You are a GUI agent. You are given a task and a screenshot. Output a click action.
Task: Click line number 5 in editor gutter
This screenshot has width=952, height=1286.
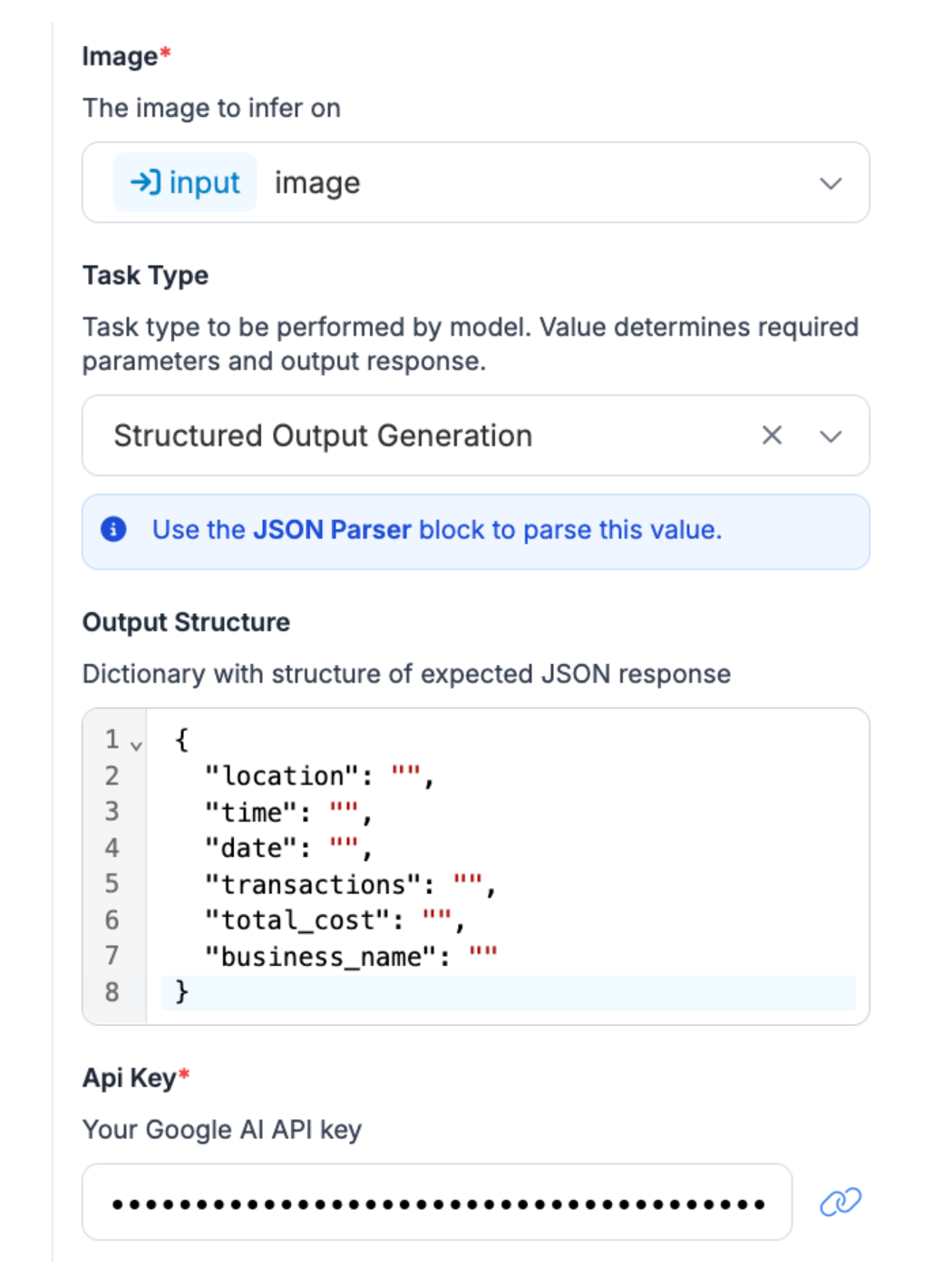[x=112, y=883]
